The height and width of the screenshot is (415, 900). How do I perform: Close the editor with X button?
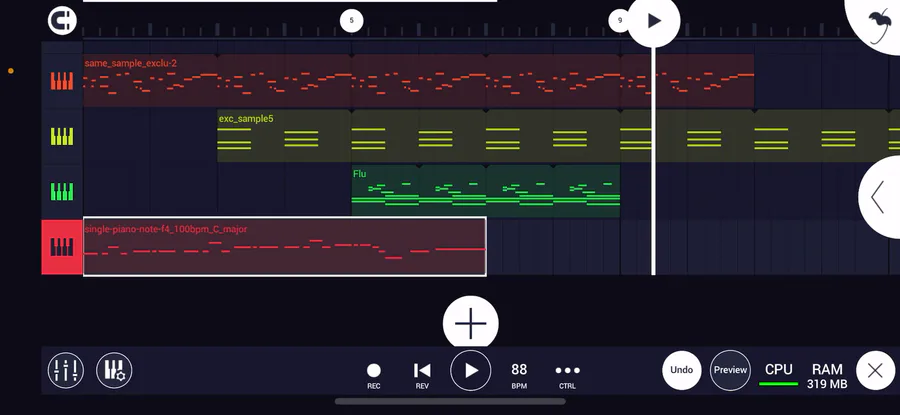tap(875, 370)
